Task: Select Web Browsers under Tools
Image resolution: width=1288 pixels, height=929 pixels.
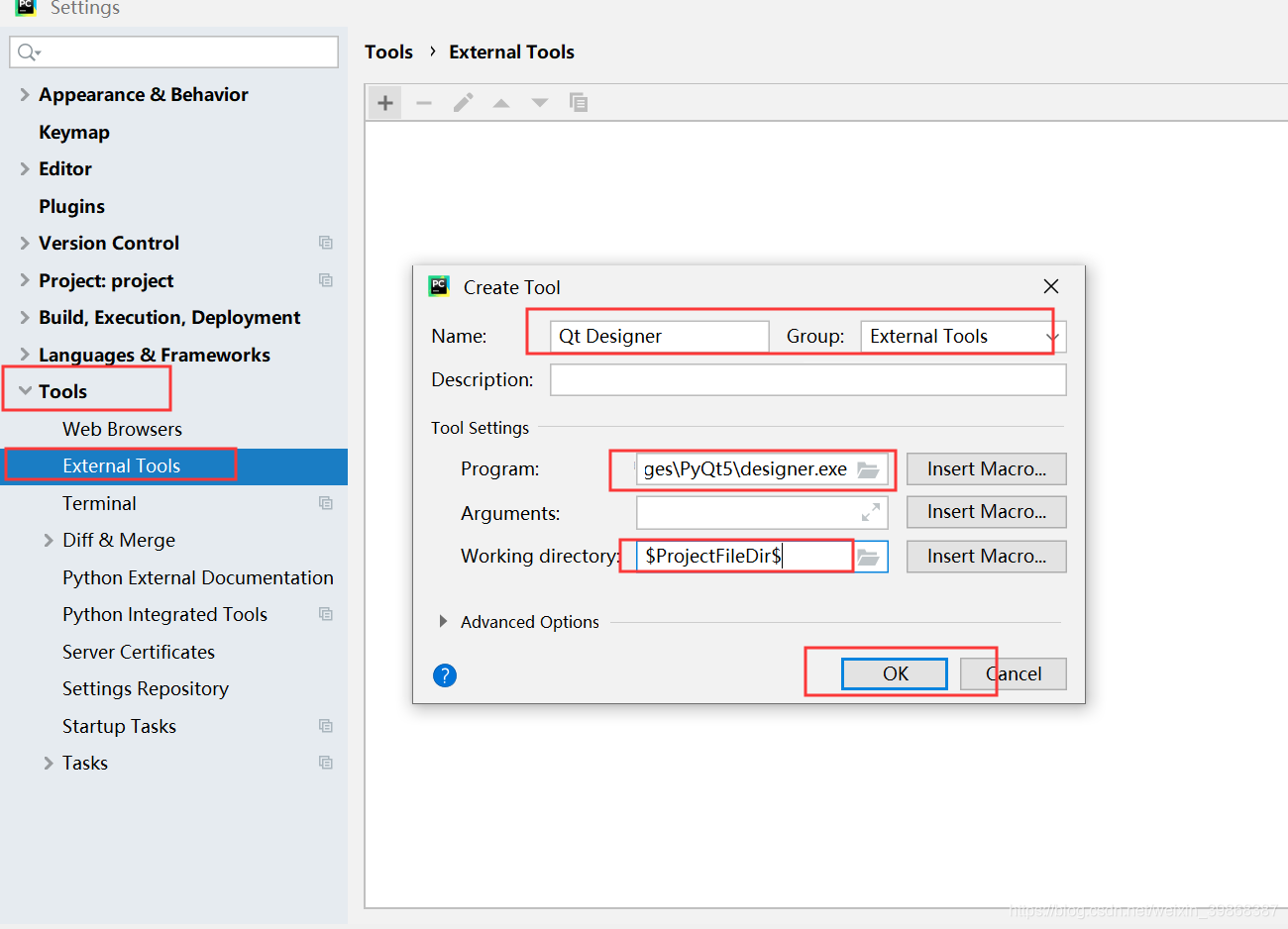Action: [x=122, y=429]
